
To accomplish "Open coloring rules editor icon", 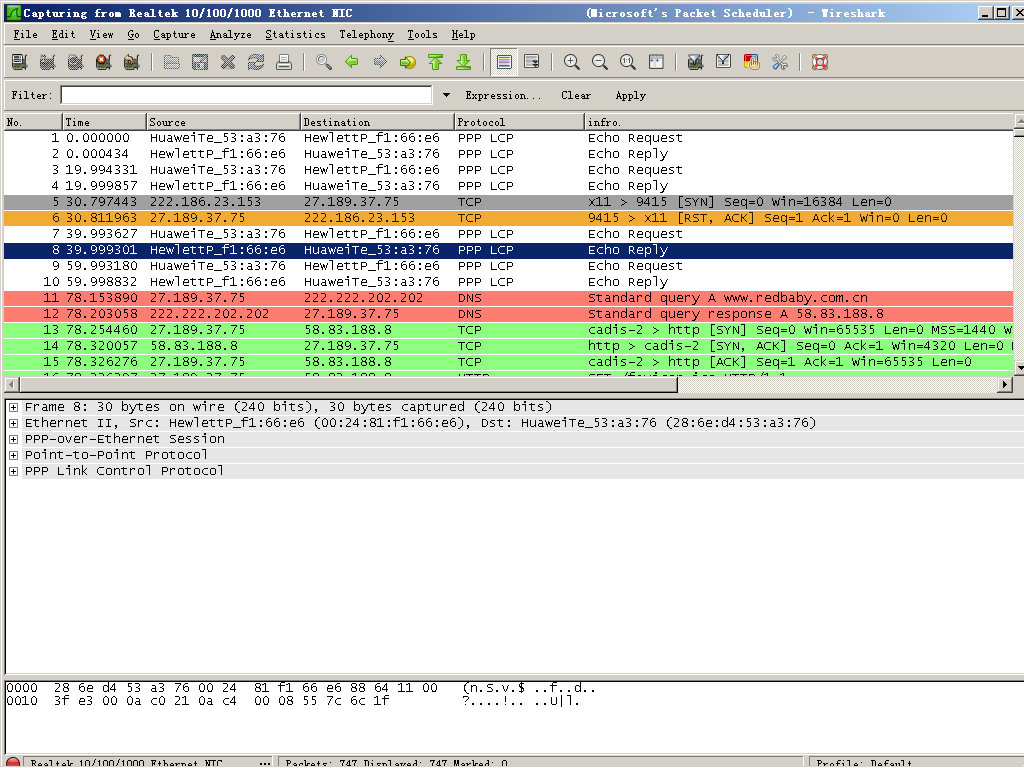I will pyautogui.click(x=752, y=62).
